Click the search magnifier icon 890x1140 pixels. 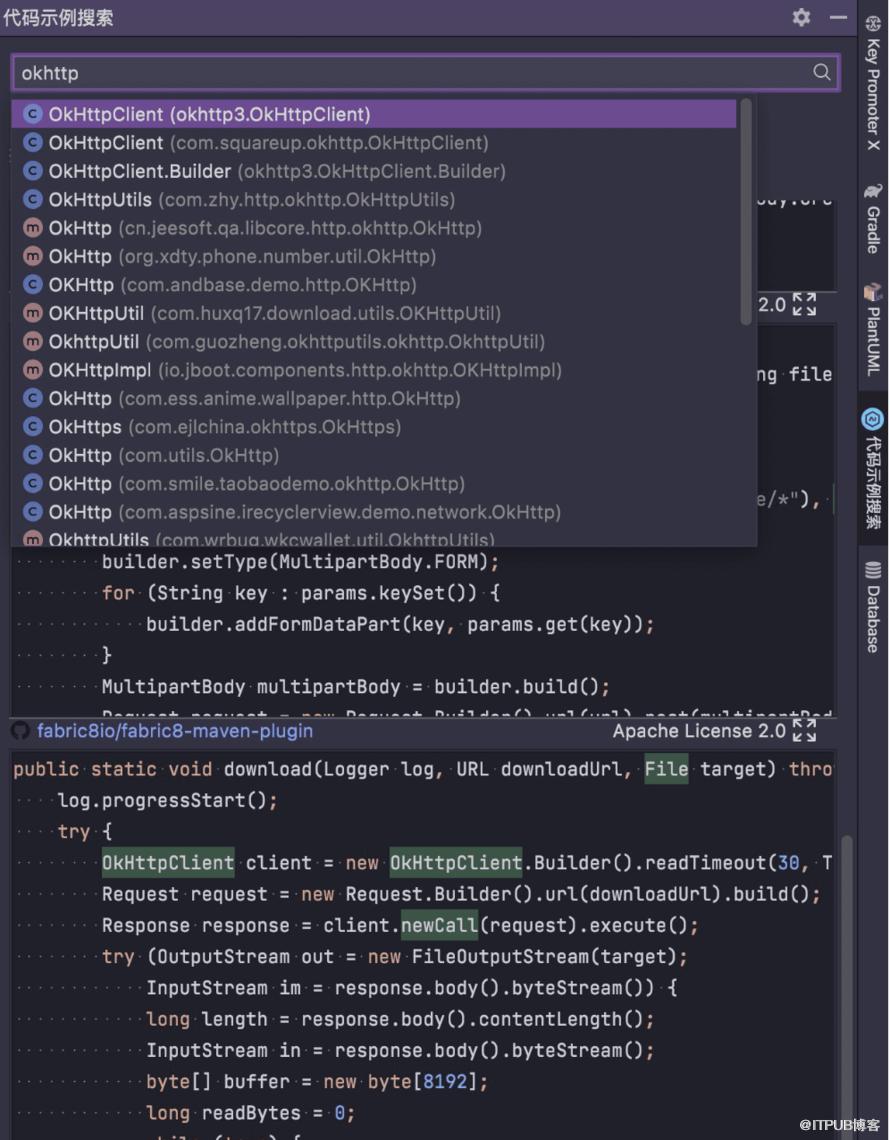[x=821, y=72]
